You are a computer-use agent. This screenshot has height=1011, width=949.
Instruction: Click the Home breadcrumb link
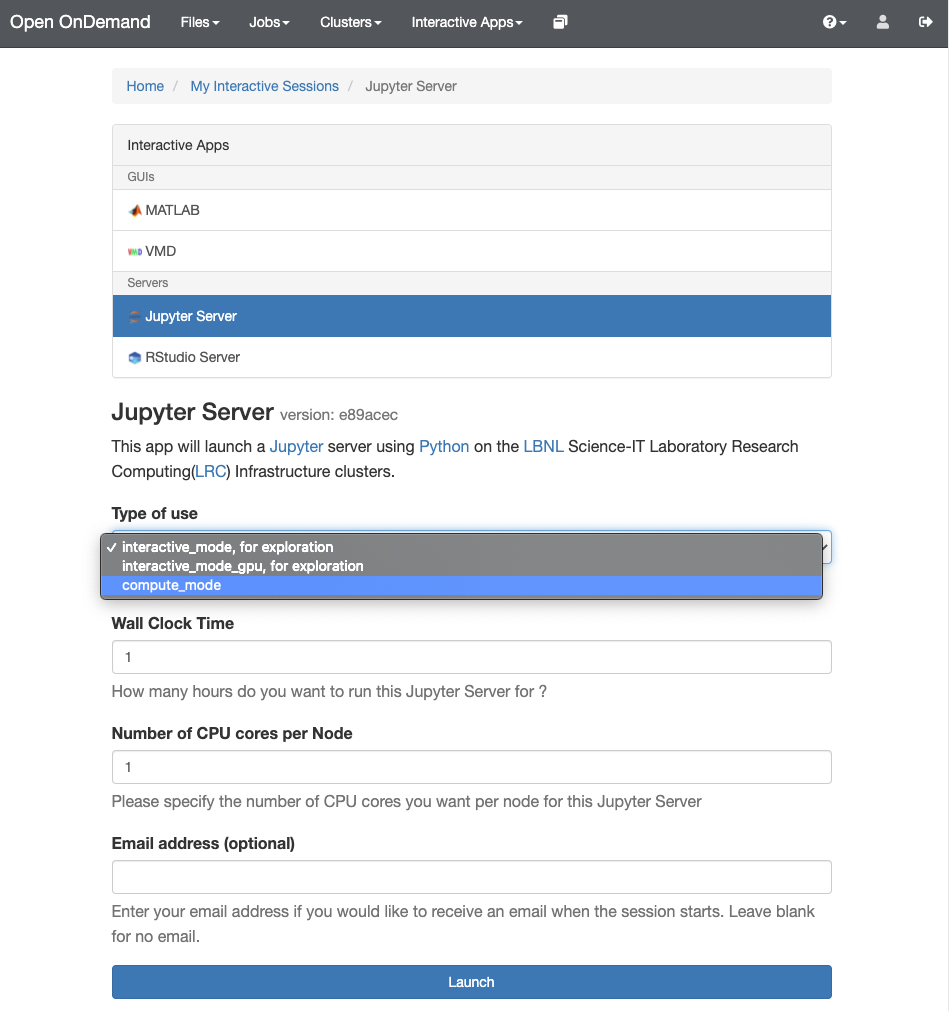[145, 86]
